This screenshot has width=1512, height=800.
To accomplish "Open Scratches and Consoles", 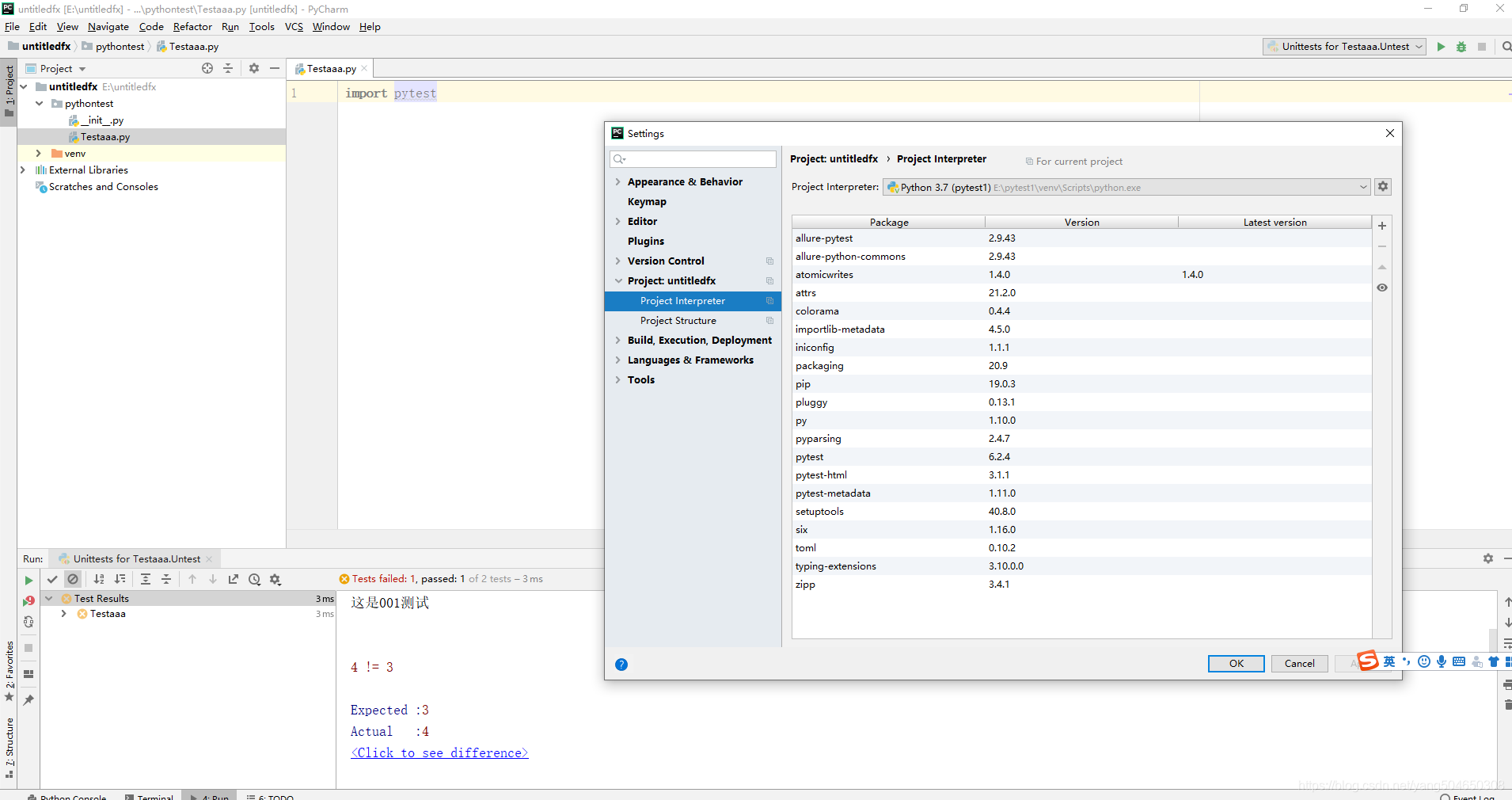I will click(x=103, y=186).
